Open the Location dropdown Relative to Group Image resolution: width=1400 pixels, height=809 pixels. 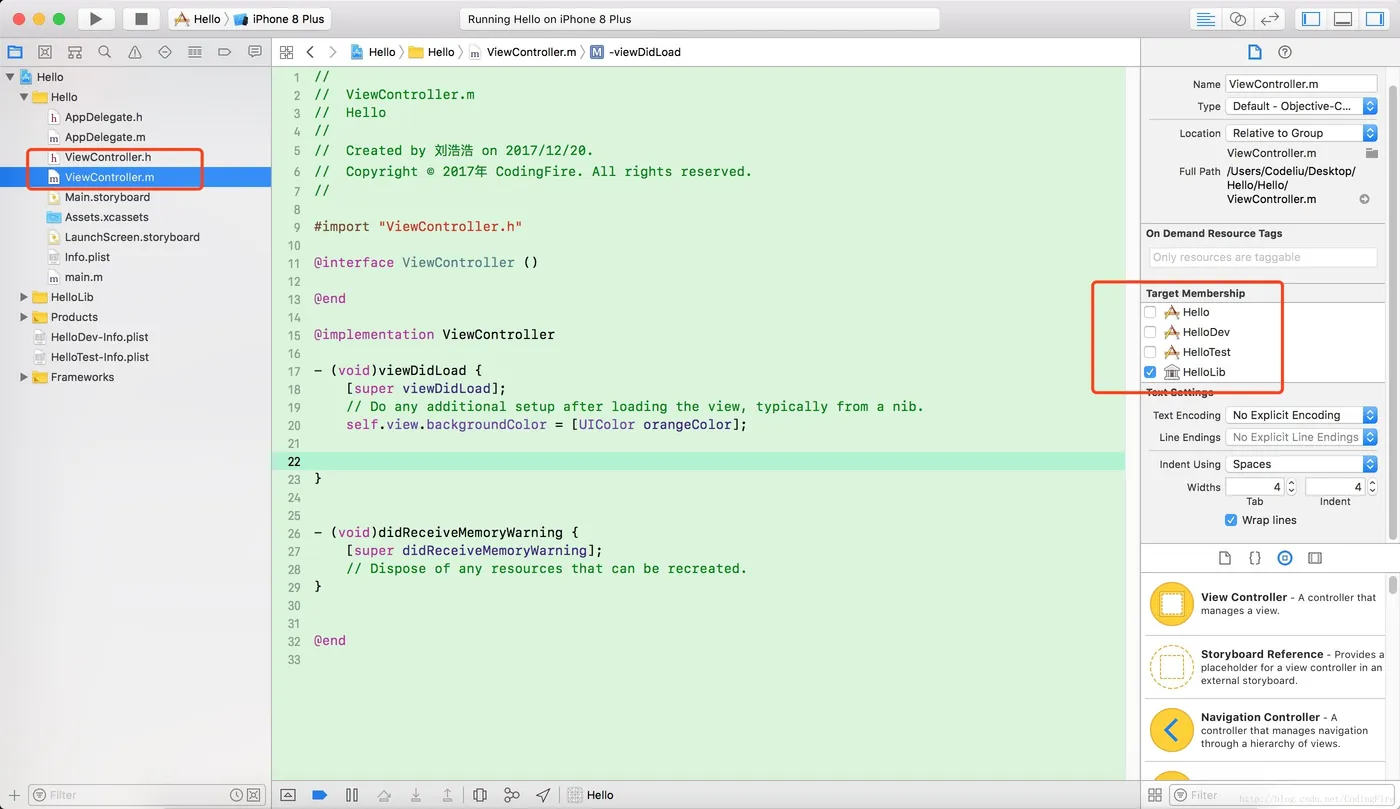[x=1301, y=133]
